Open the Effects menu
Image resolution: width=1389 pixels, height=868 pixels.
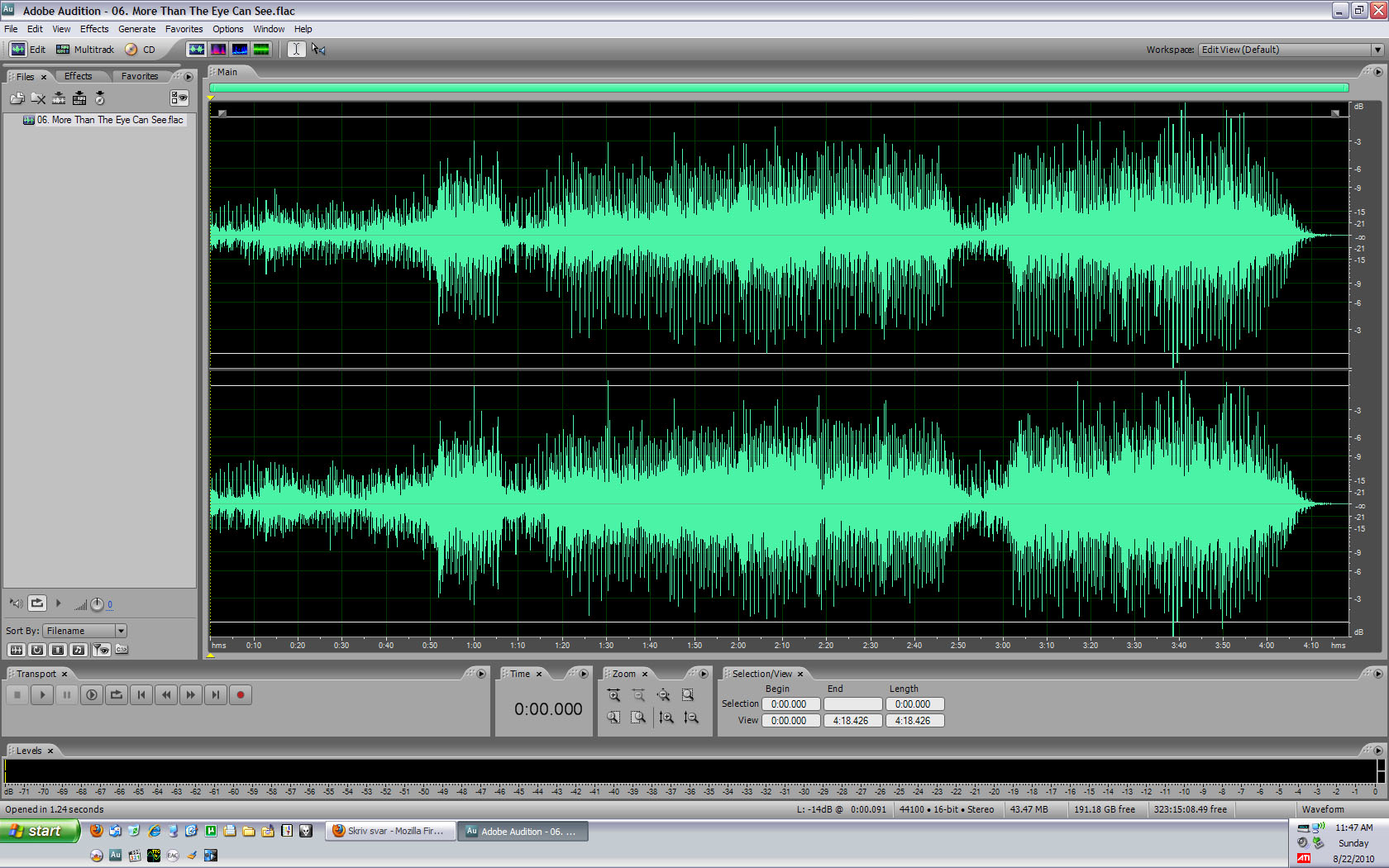pyautogui.click(x=94, y=29)
